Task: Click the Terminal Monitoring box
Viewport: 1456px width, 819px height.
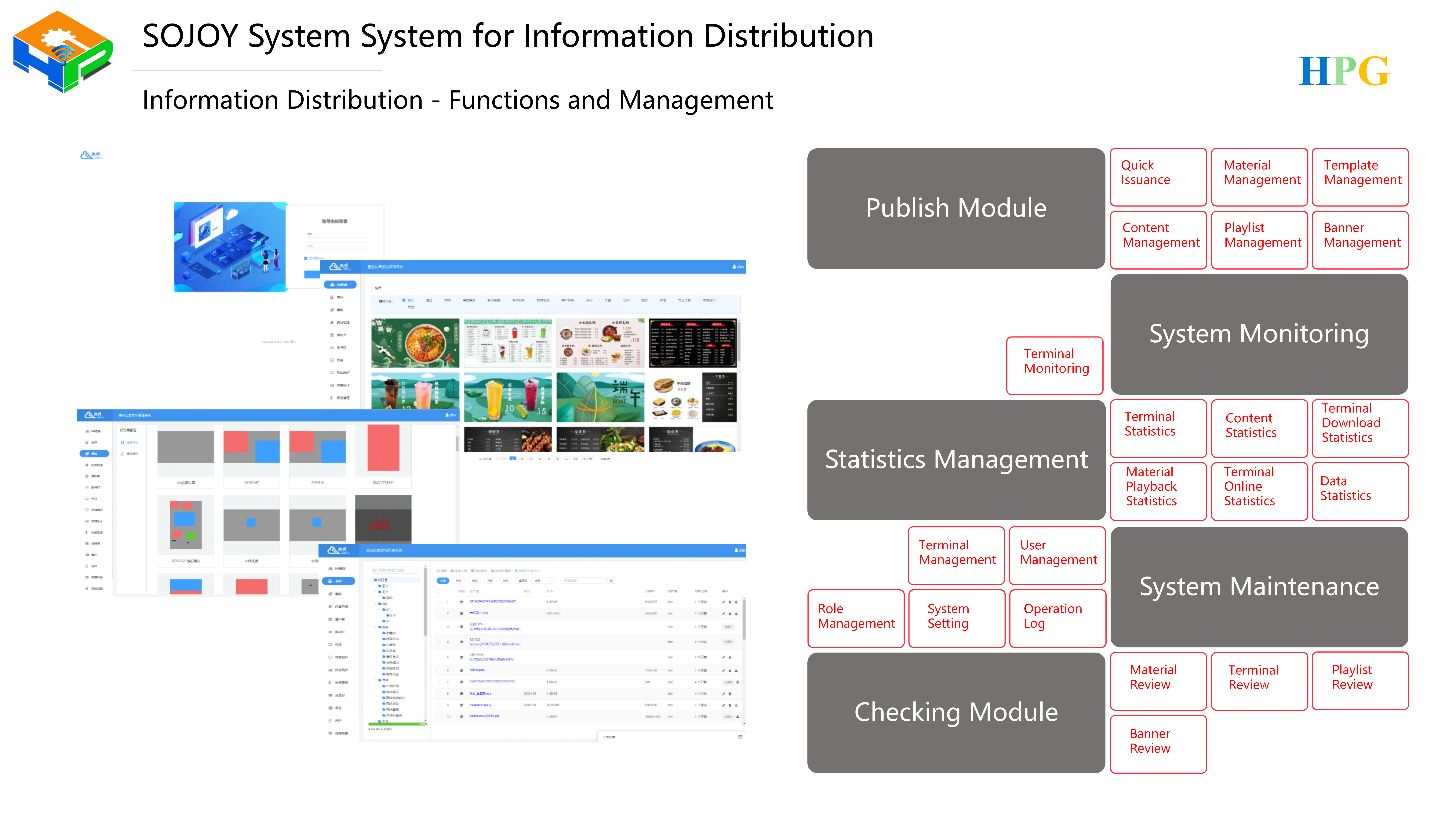Action: point(1055,366)
